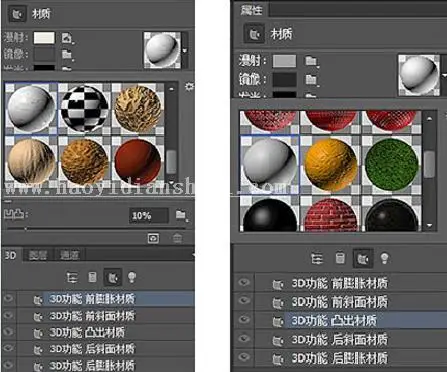
Task: Open the 漫射 texture folder icon in the right panel
Action: 311,61
